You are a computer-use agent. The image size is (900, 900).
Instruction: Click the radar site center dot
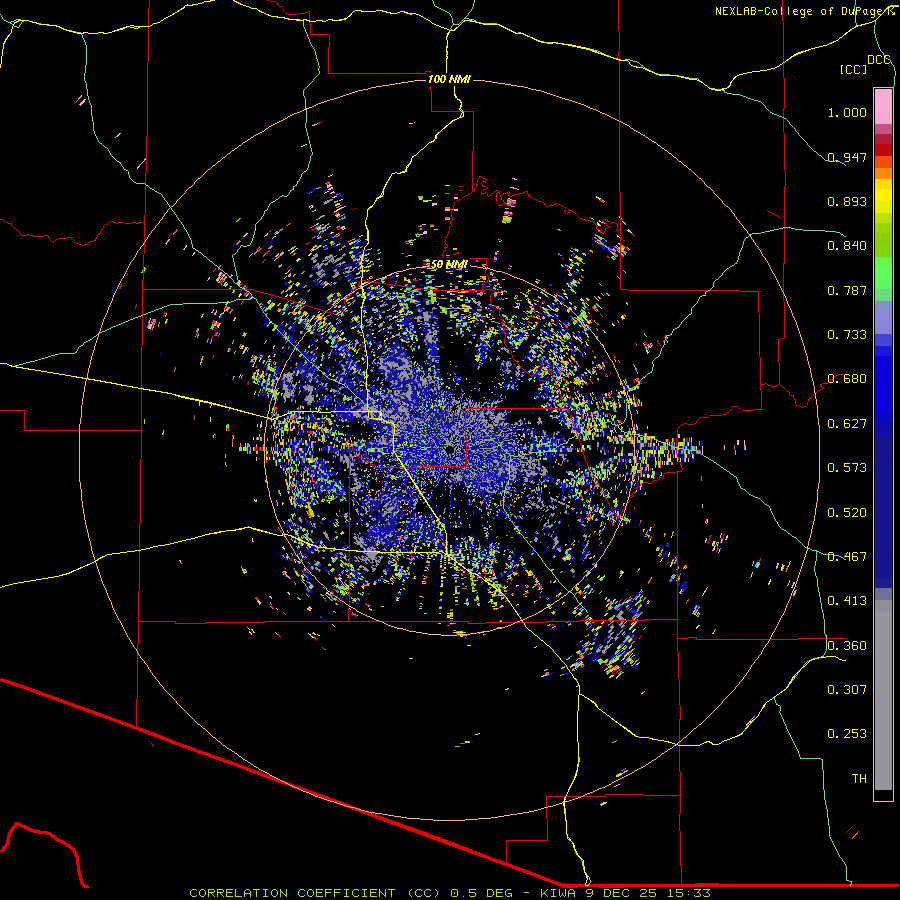click(450, 450)
